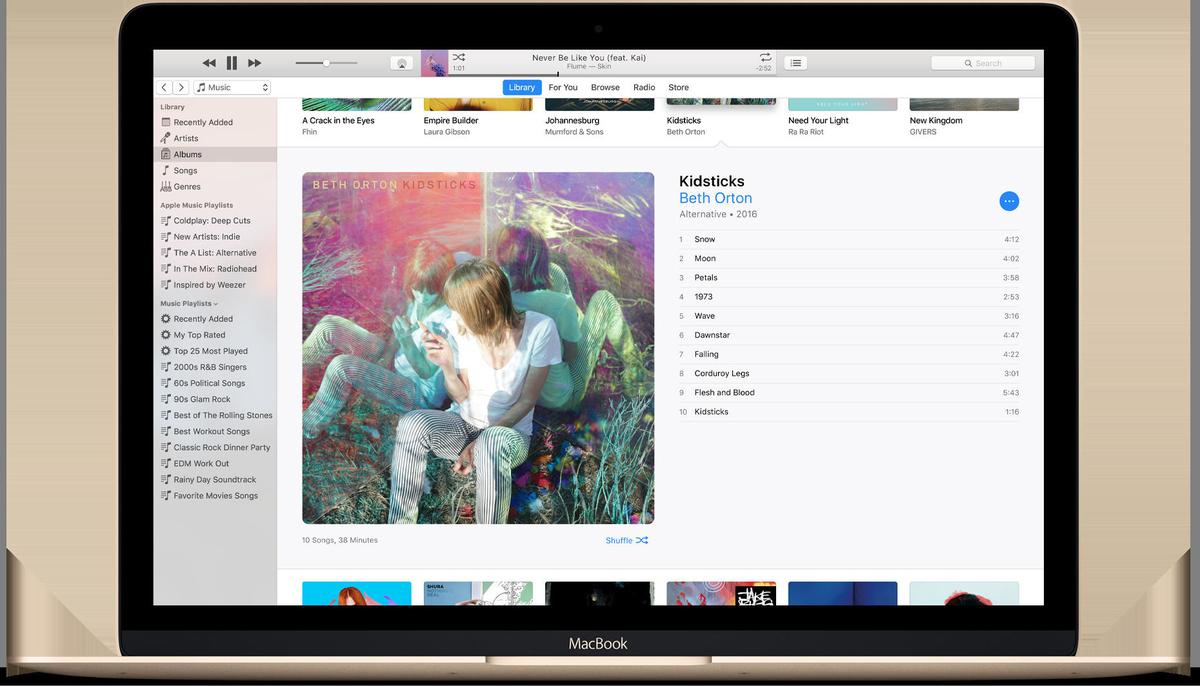Click the now playing album art thumbnail
1200x686 pixels.
[x=434, y=63]
